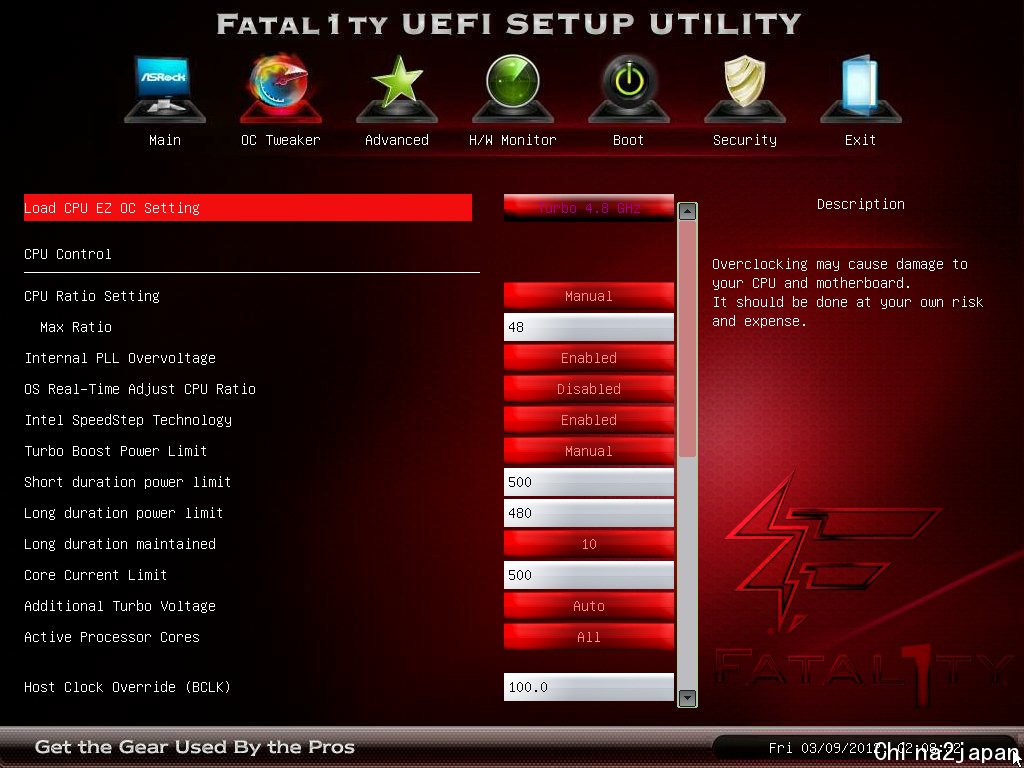Edit the Core Current Limit field
The height and width of the screenshot is (768, 1024).
point(588,575)
